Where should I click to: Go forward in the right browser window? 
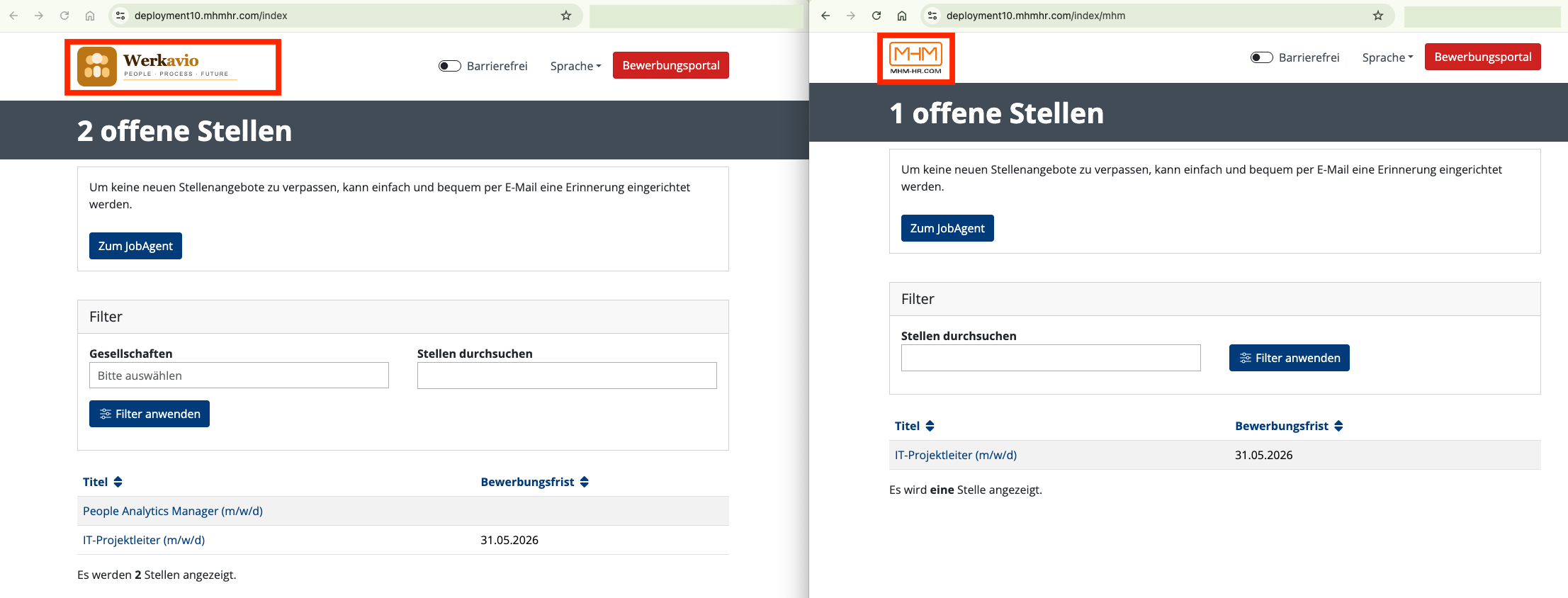[851, 16]
